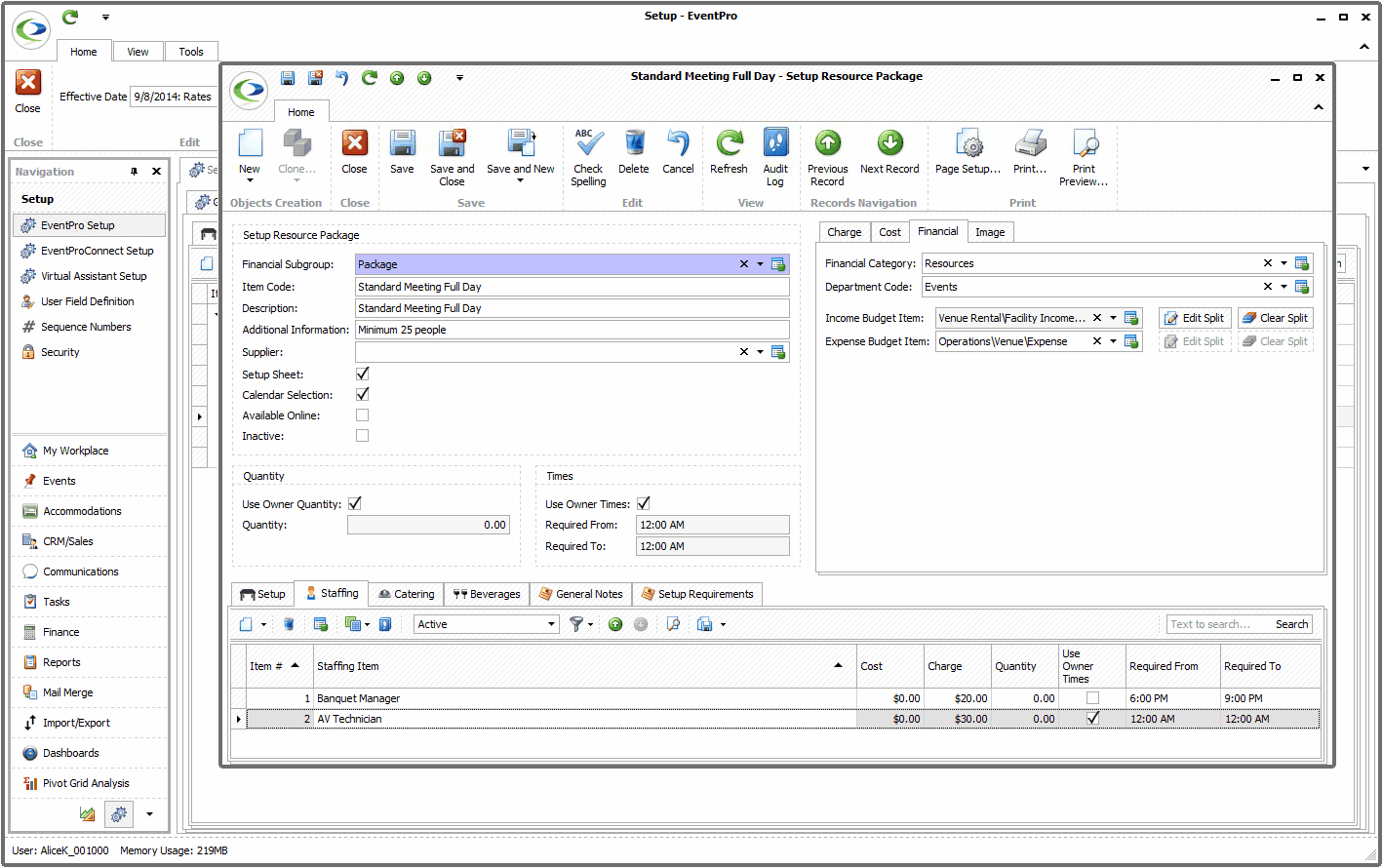1383x868 pixels.
Task: Click green move-up arrow in Staffing toolbar
Action: 615,624
